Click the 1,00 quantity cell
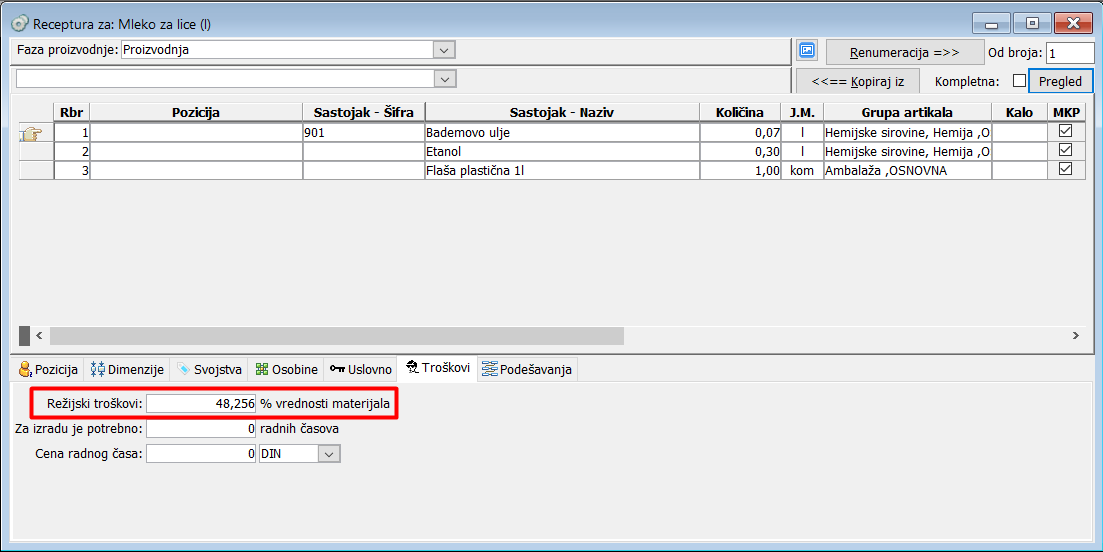Image resolution: width=1103 pixels, height=552 pixels. click(x=740, y=170)
